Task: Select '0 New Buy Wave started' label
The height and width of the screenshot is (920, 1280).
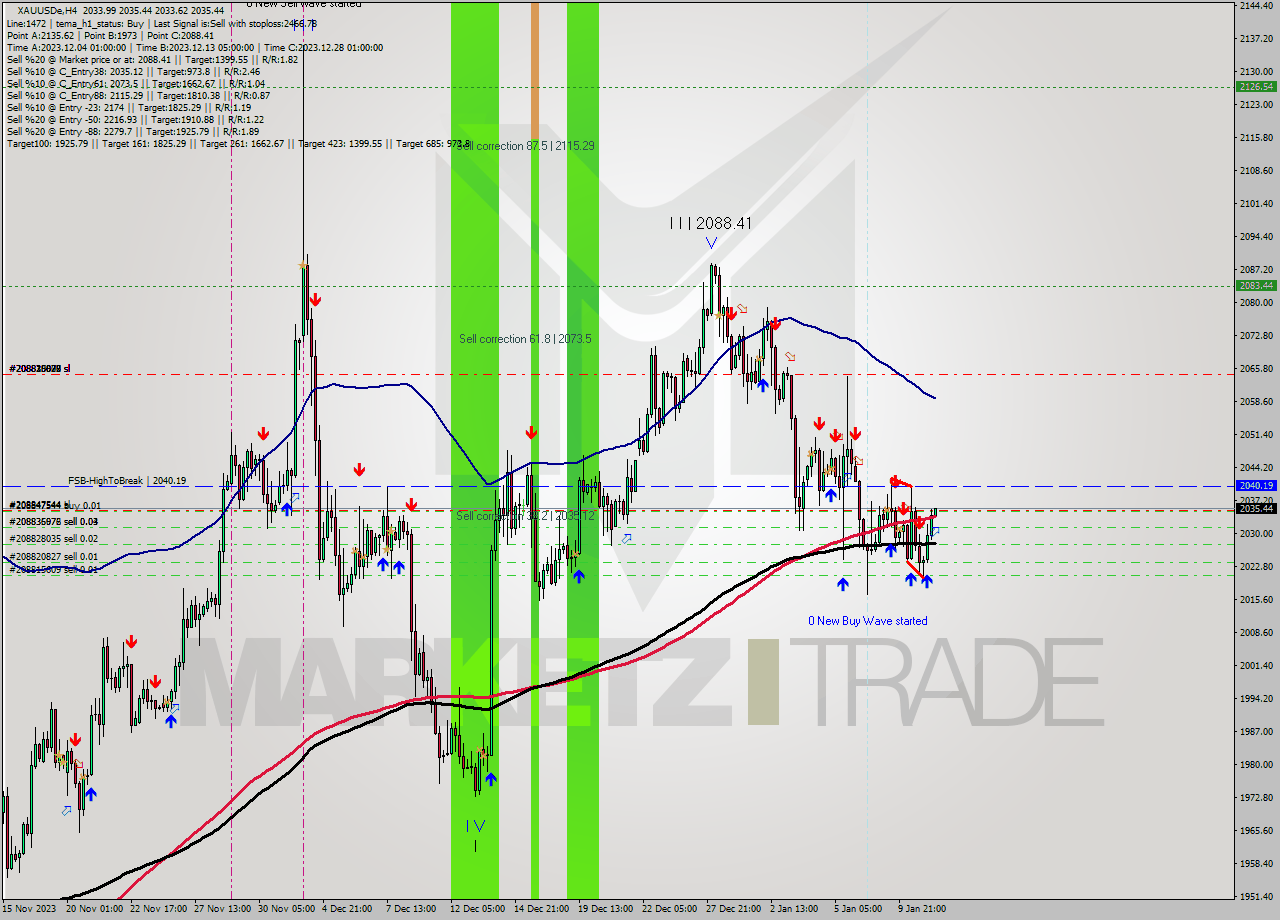Action: (x=868, y=621)
